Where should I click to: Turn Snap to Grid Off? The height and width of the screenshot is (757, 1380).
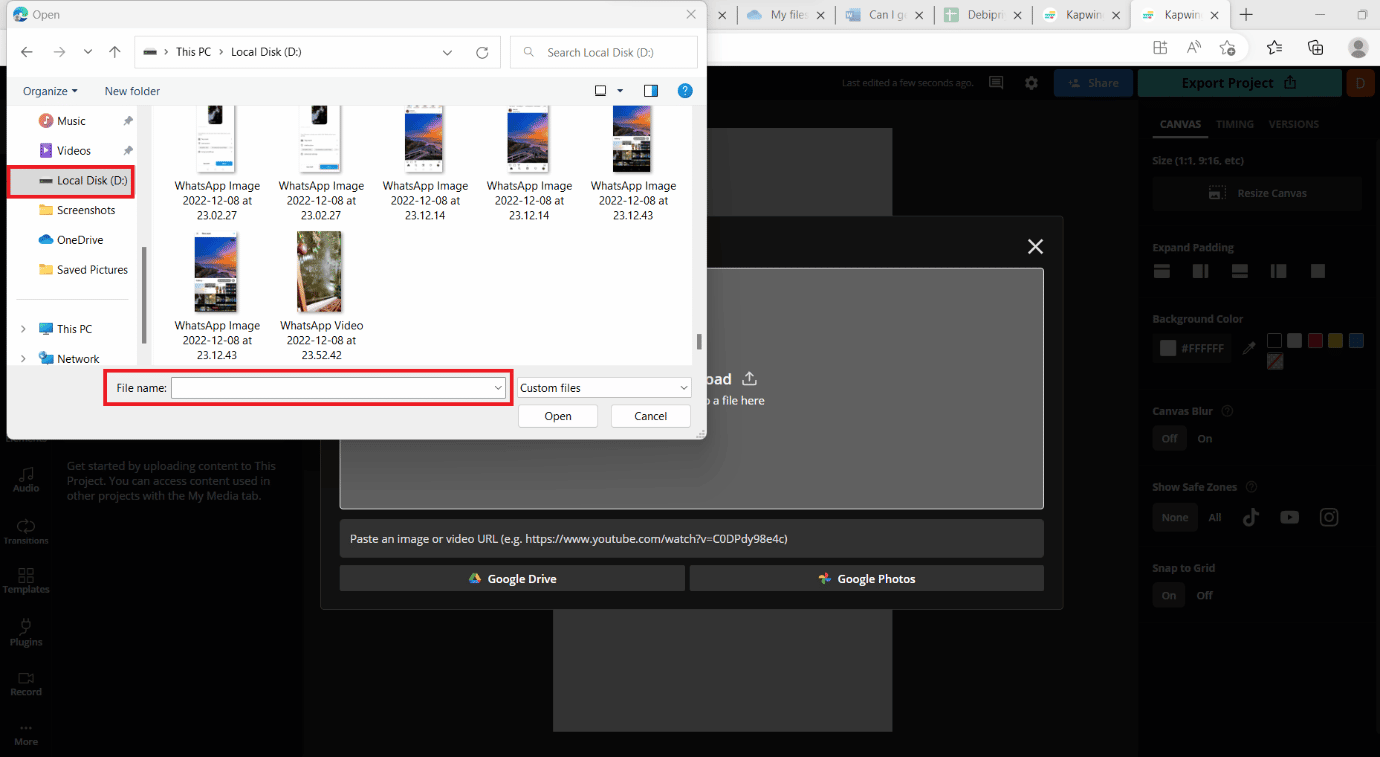1205,595
